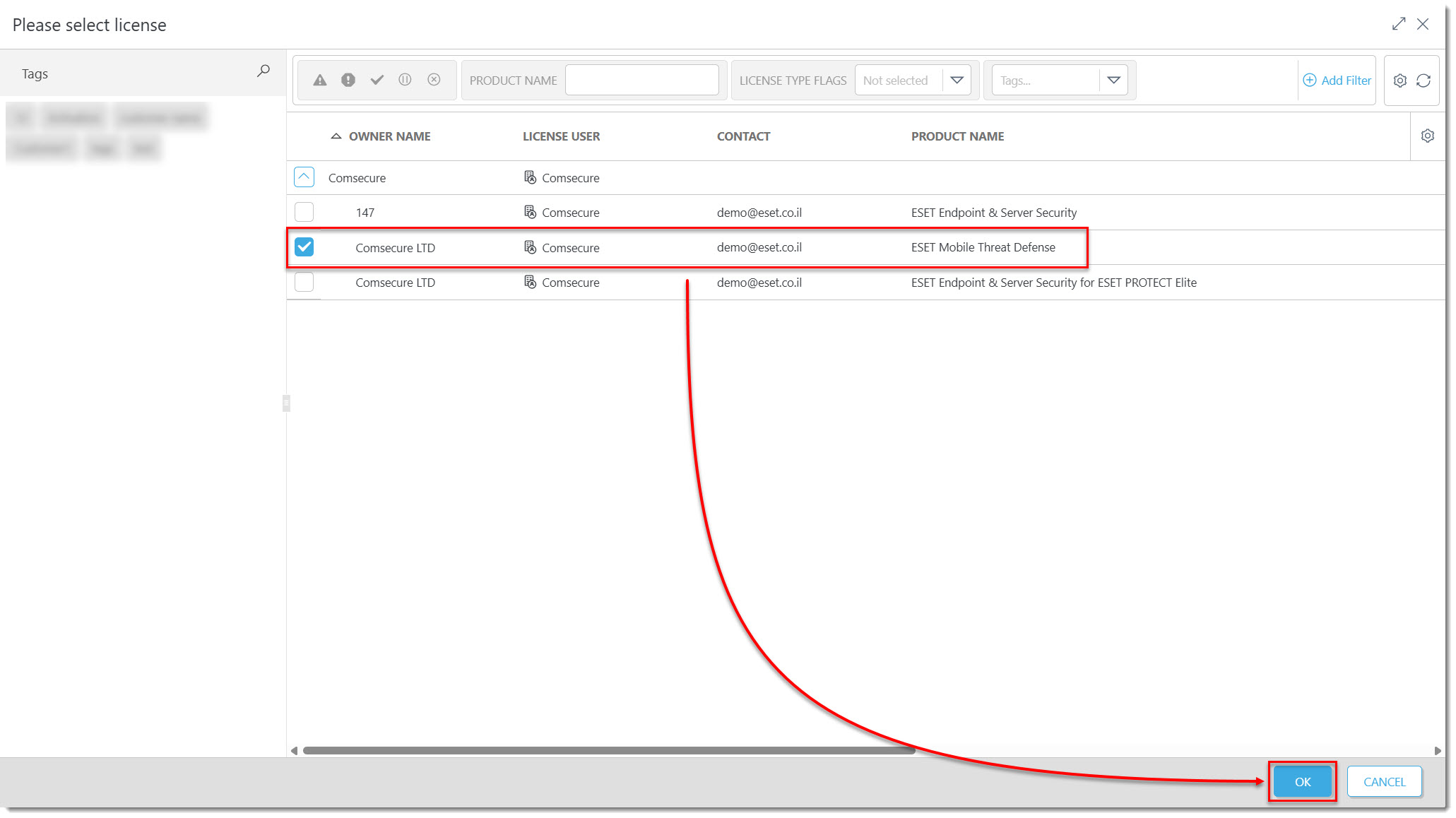This screenshot has height=818, width=1456.
Task: Click demo@eset.co.il in row 147
Action: coord(759,213)
